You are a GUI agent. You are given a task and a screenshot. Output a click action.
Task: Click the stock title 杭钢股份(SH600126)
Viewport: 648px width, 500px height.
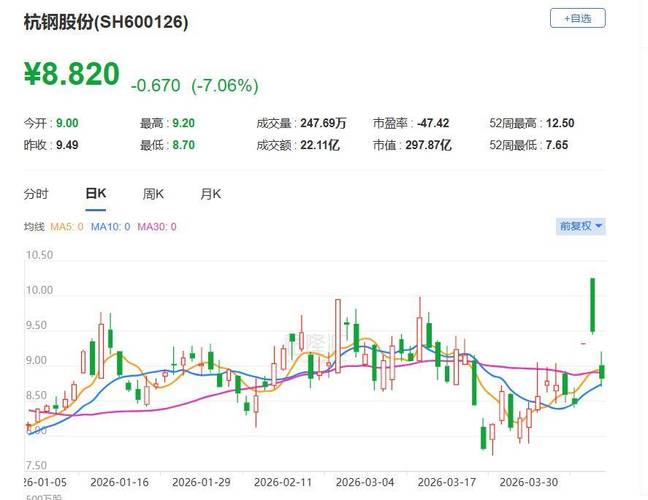[106, 22]
